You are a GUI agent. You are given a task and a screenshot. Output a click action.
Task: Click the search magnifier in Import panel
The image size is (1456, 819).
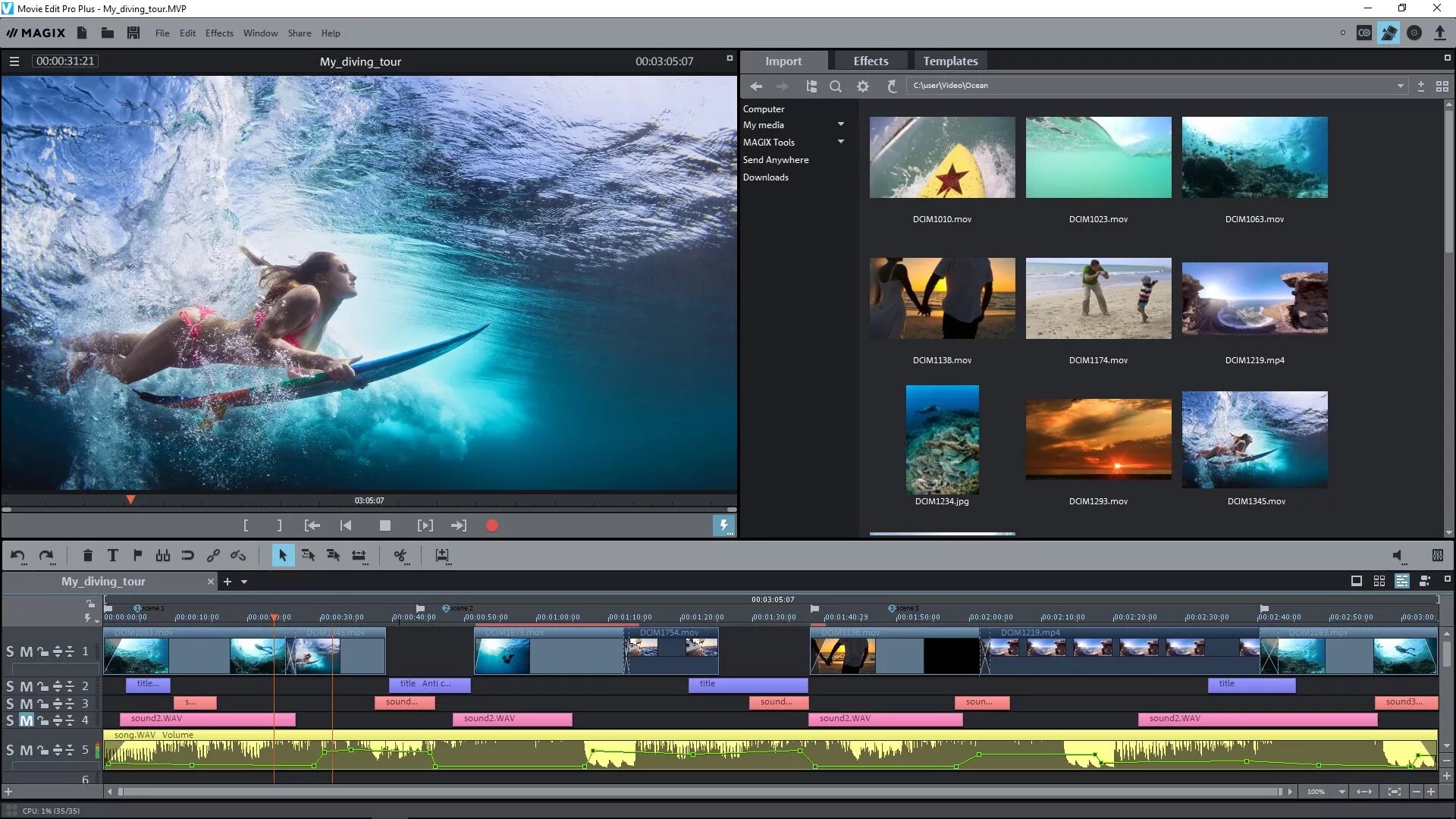[835, 86]
